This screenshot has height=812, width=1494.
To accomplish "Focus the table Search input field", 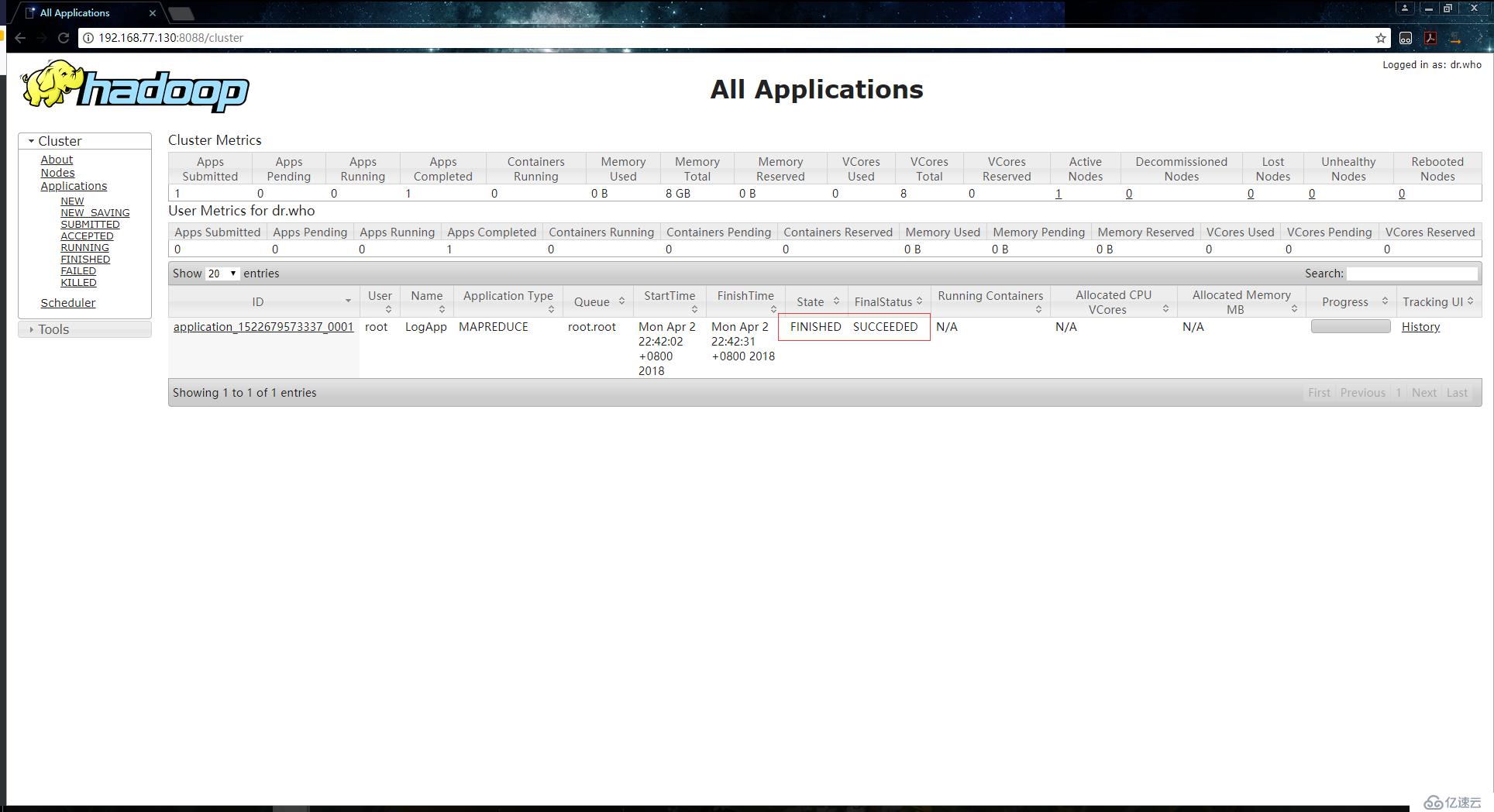I will pyautogui.click(x=1412, y=274).
